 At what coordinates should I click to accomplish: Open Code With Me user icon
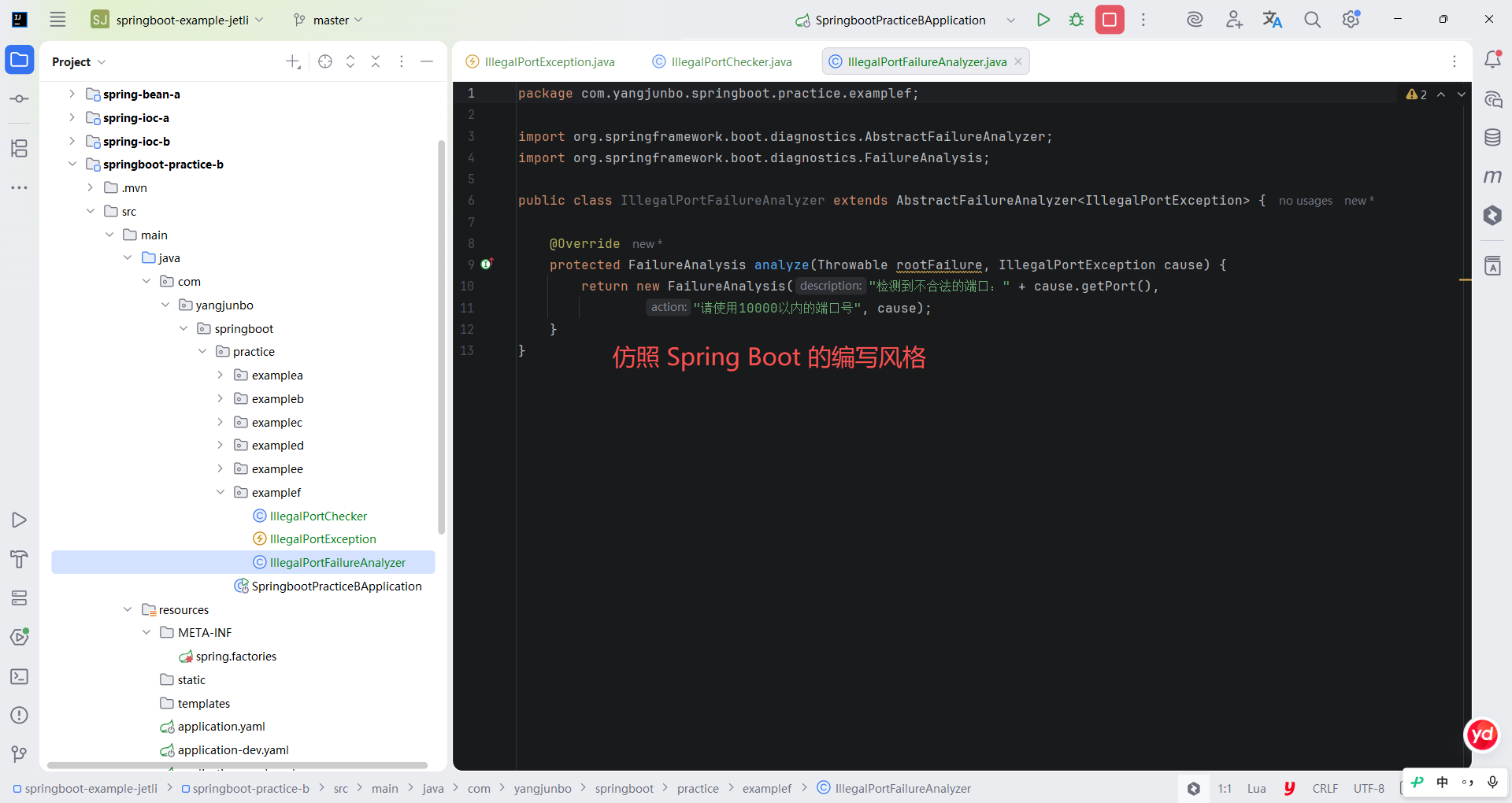click(x=1234, y=20)
